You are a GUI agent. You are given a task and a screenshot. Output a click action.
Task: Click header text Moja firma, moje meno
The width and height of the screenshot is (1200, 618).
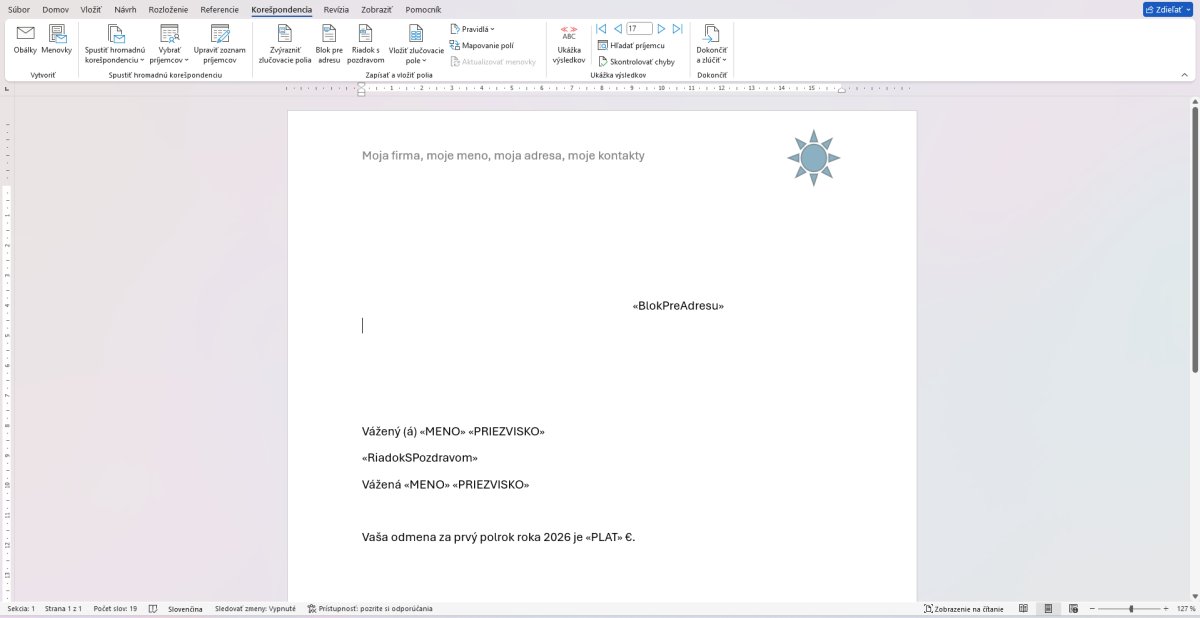[x=503, y=155]
